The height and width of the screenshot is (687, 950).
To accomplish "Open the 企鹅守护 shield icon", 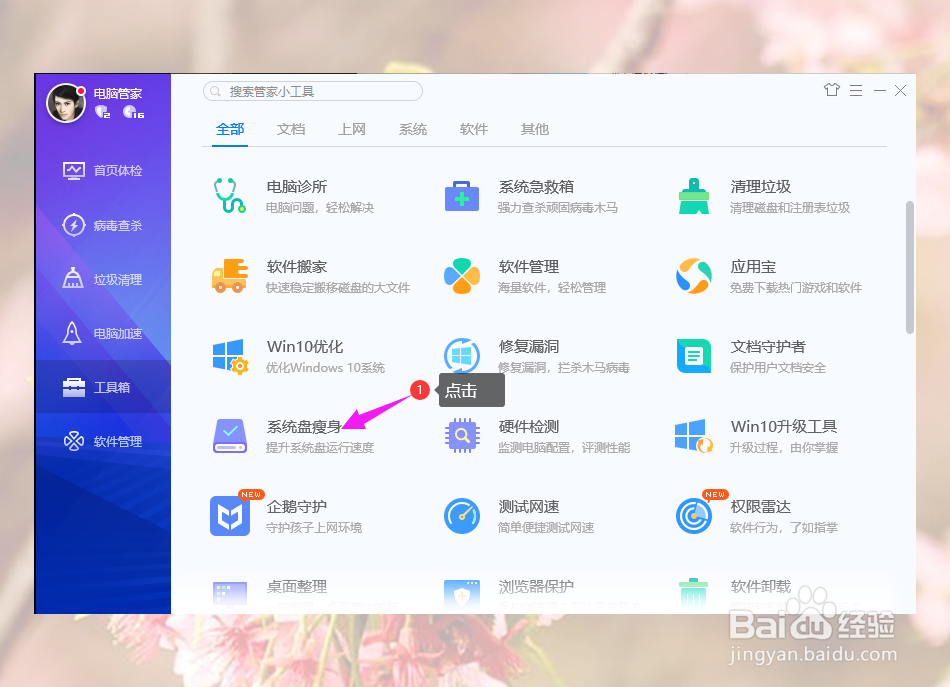I will click(x=230, y=516).
